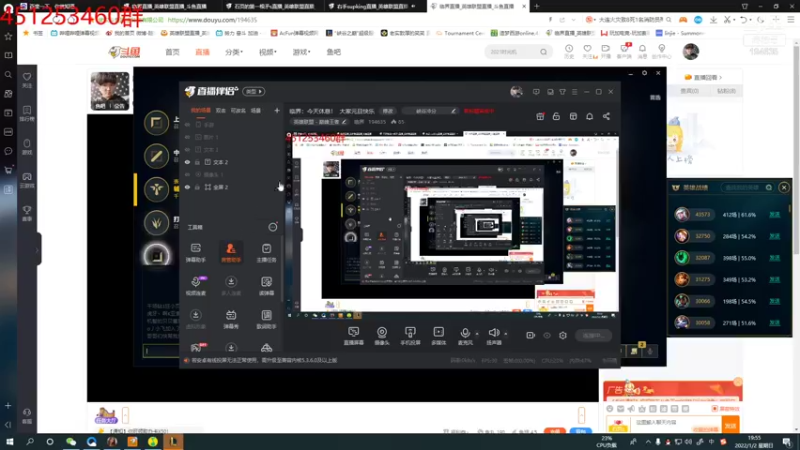Open streaming settings gear icon
The width and height of the screenshot is (800, 450).
(563, 335)
